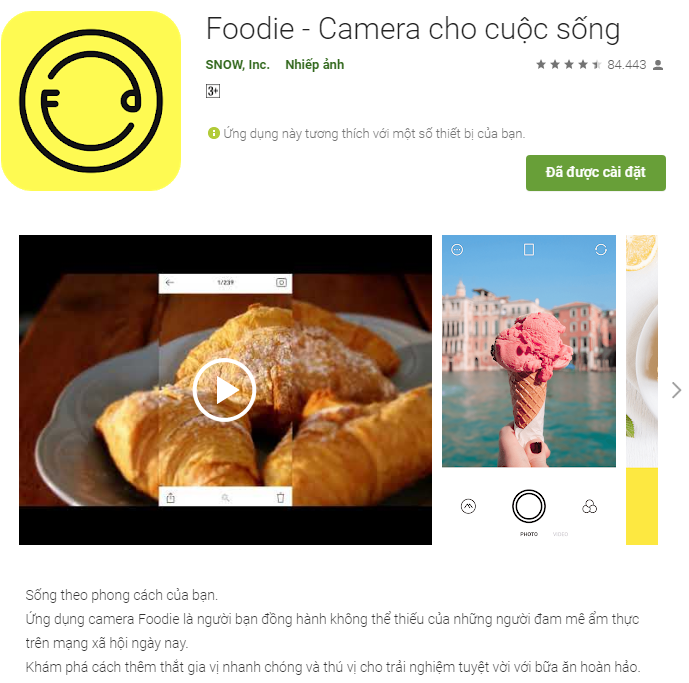Click the 84.443 reviews count

tap(627, 65)
